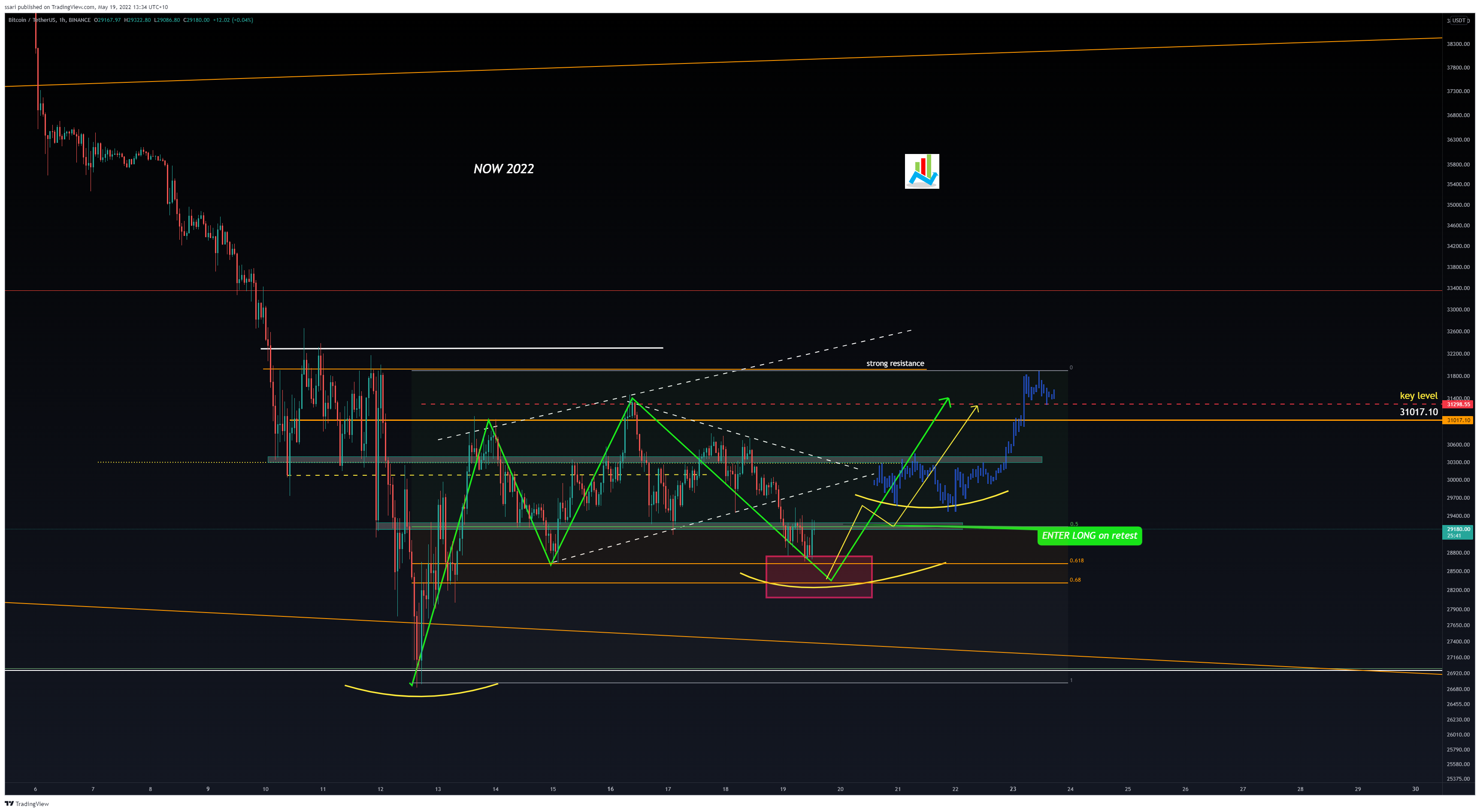The height and width of the screenshot is (812, 1480).
Task: Select the 'NOW 2022' text annotation
Action: (503, 169)
